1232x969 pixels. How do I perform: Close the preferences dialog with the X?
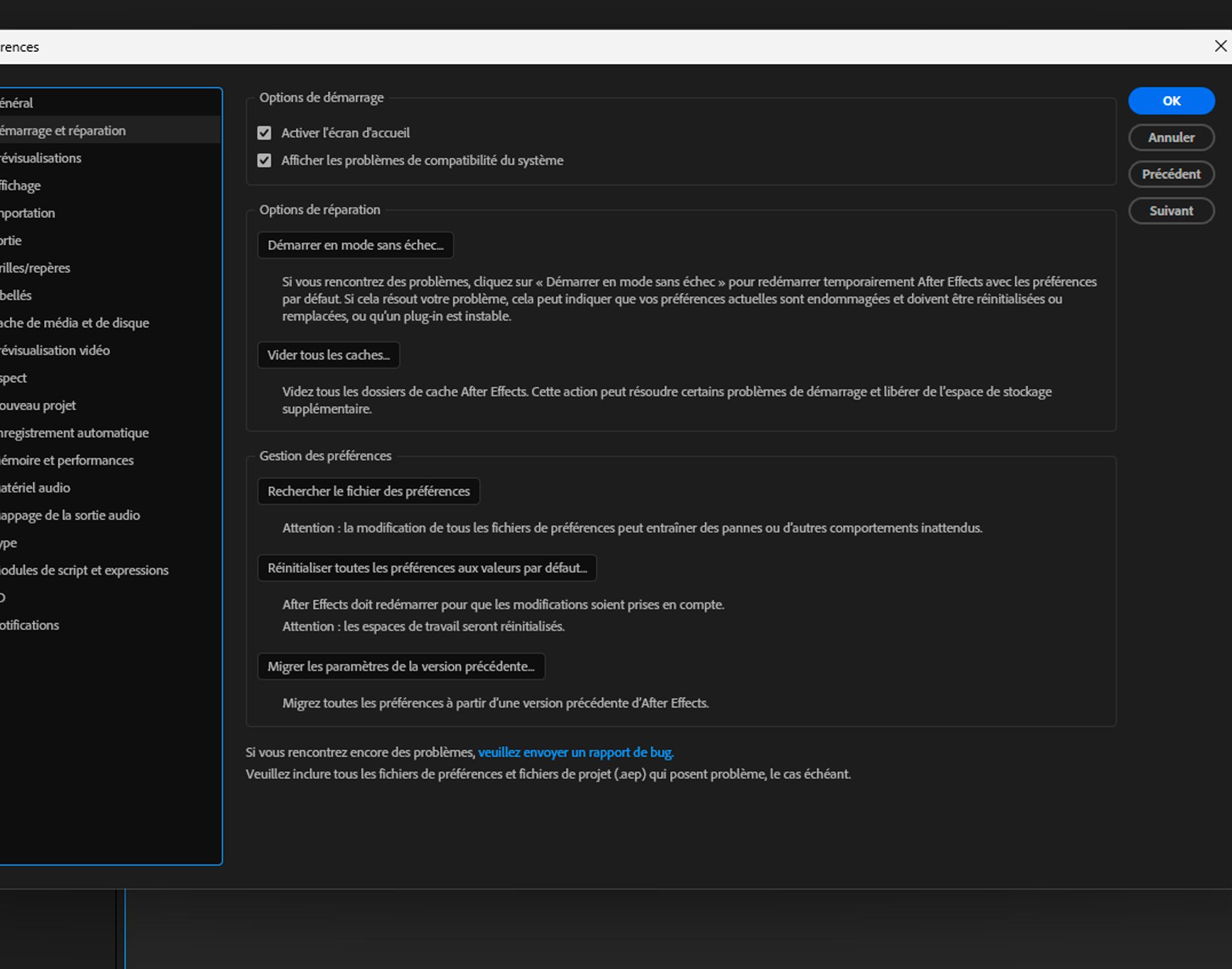[1220, 46]
